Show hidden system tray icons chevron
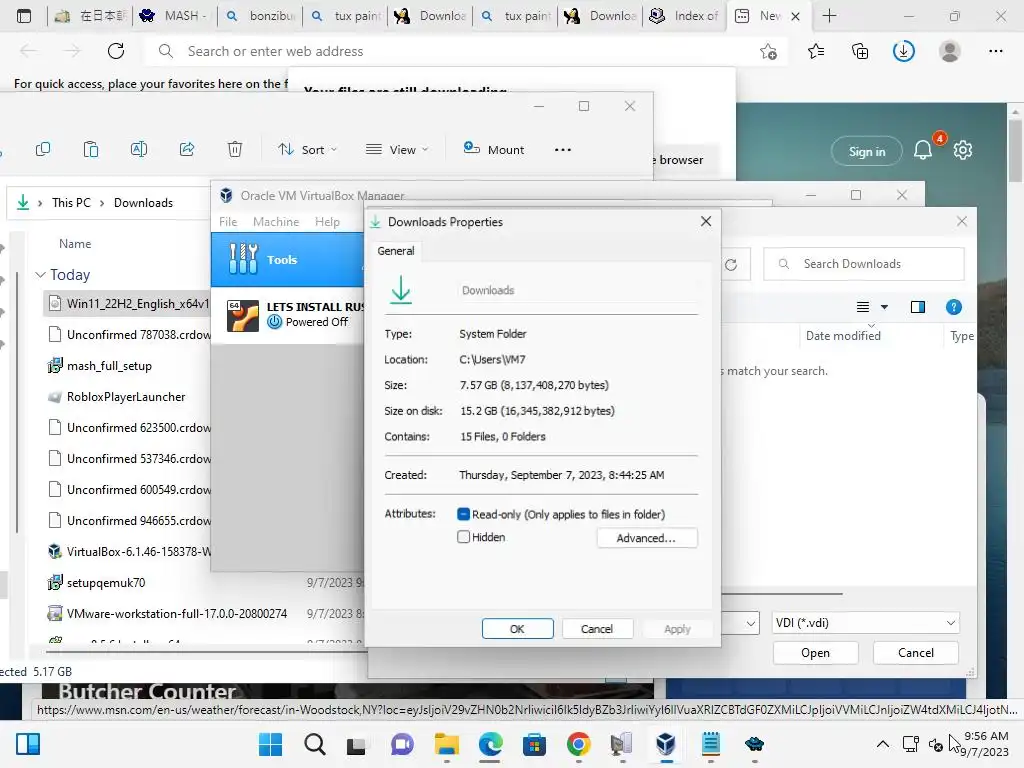This screenshot has height=768, width=1024. point(882,744)
